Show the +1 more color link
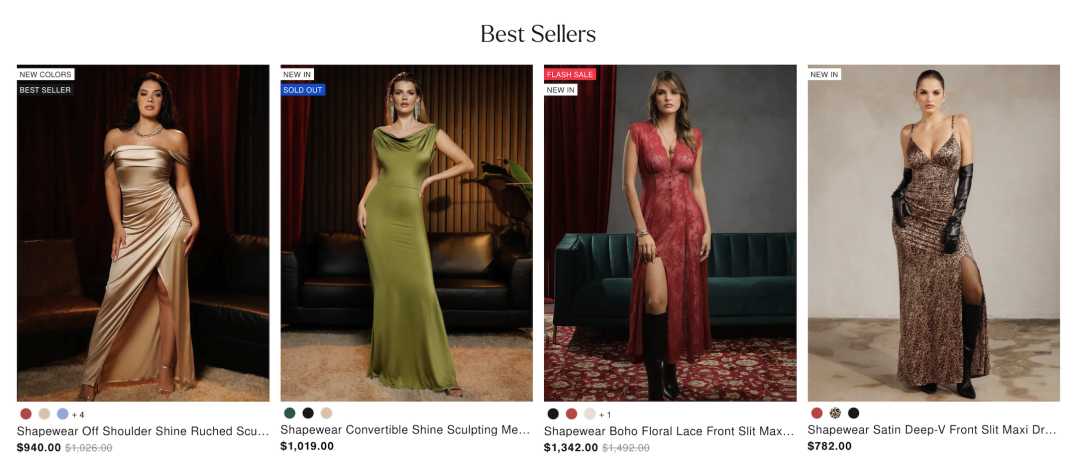The width and height of the screenshot is (1080, 470). (605, 415)
